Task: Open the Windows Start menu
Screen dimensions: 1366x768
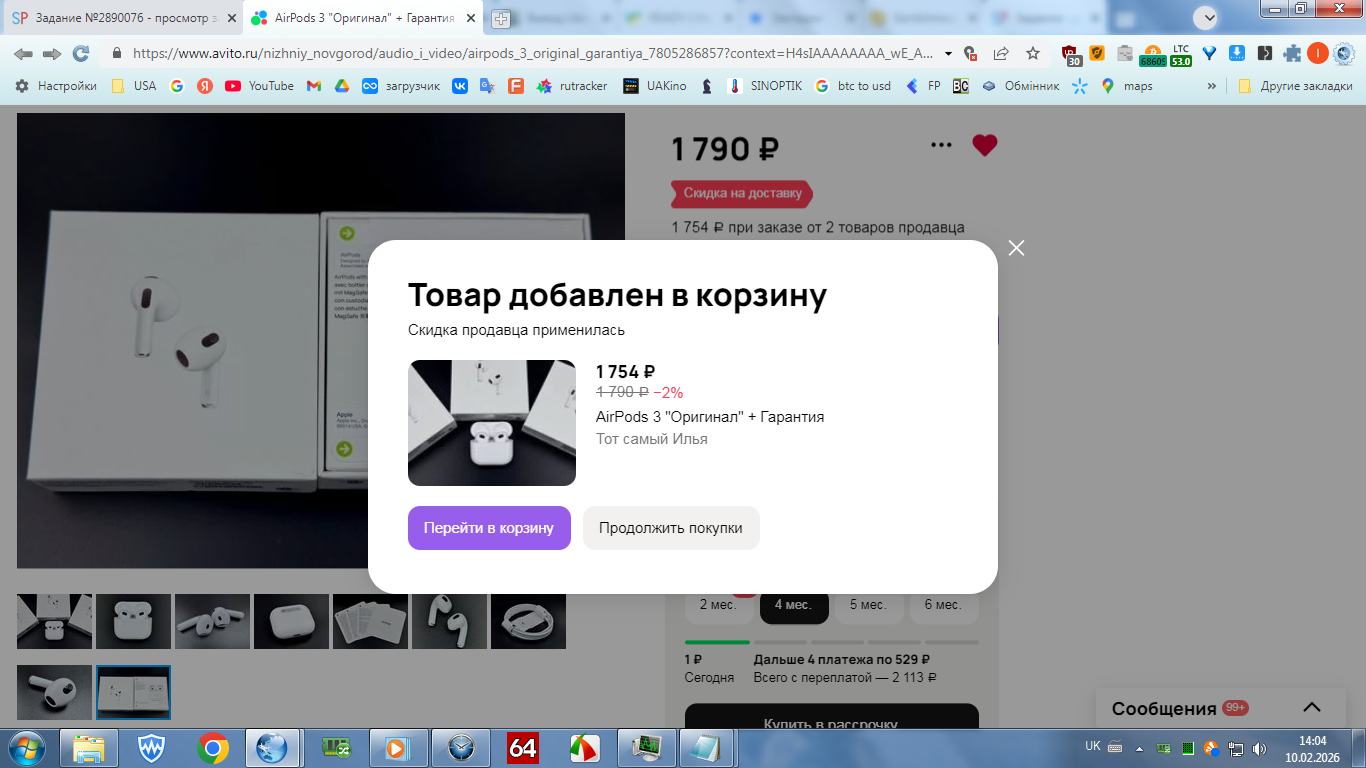Action: tap(28, 747)
